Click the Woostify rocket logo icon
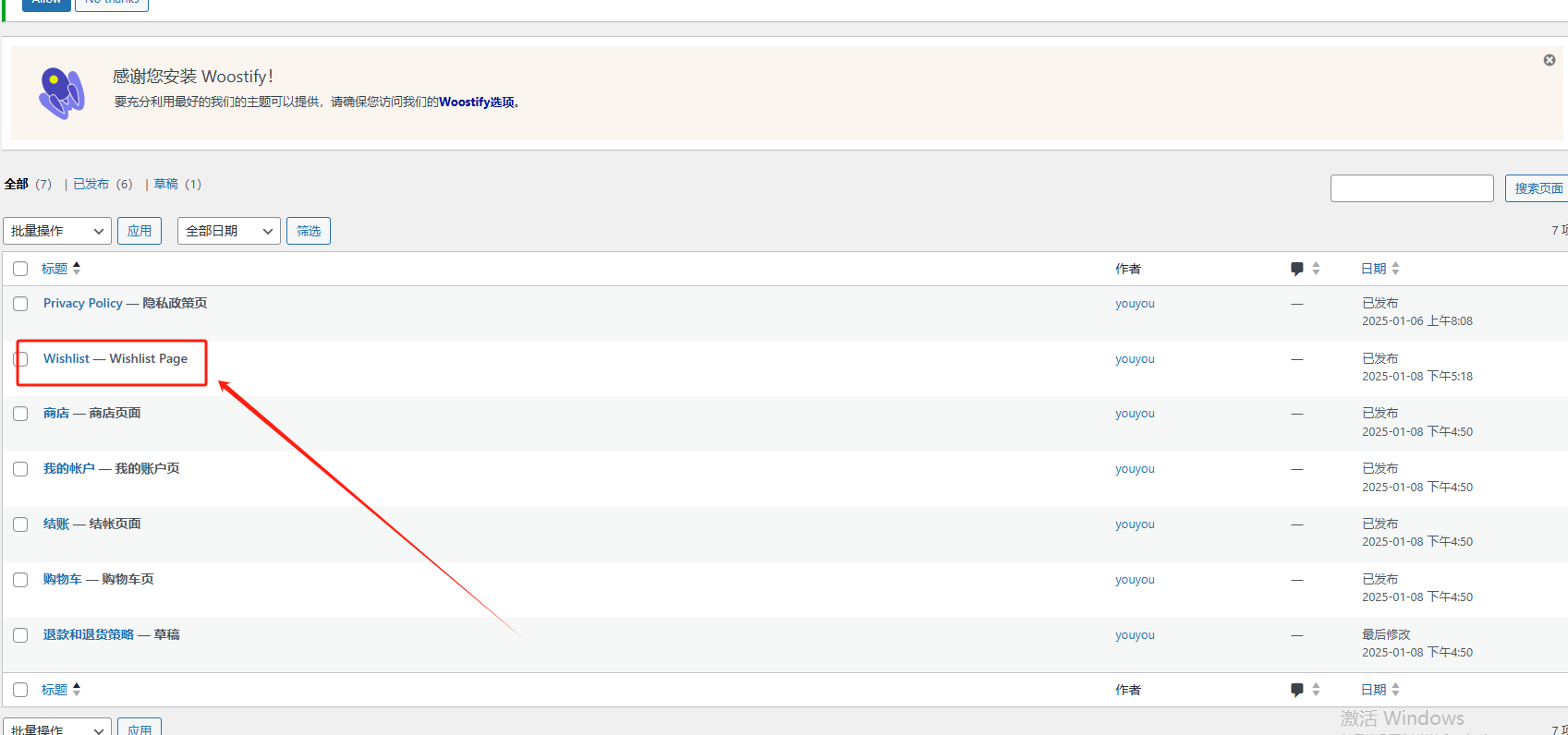The height and width of the screenshot is (735, 1568). coord(61,92)
